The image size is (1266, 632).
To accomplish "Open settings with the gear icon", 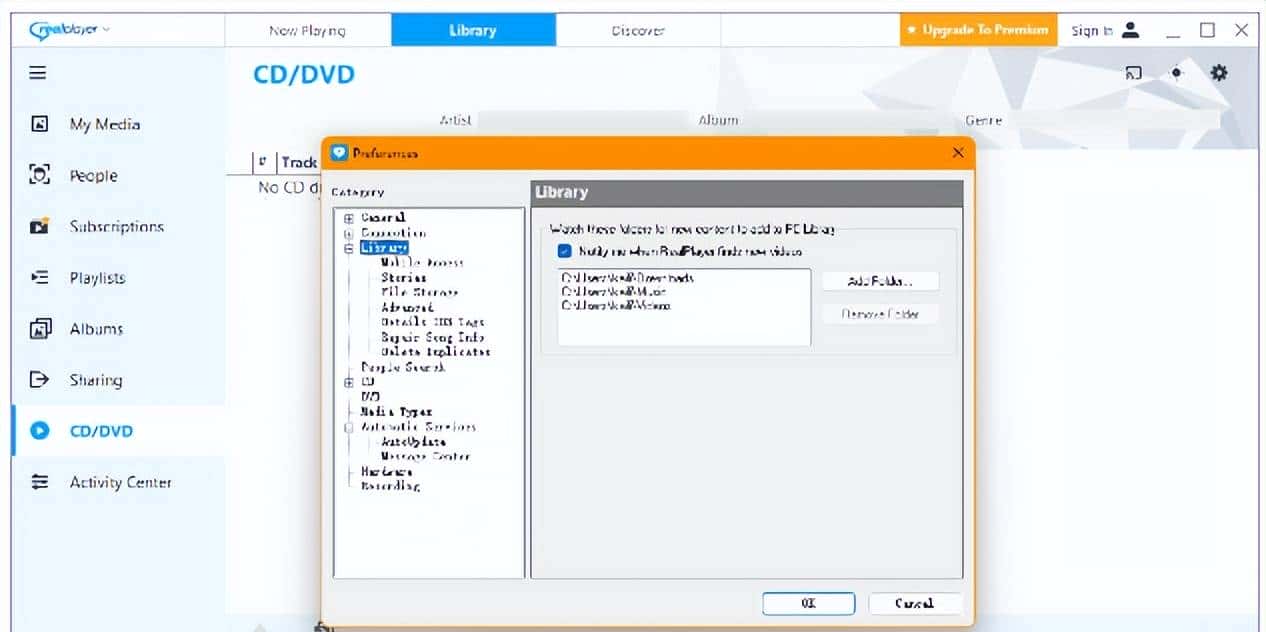I will (x=1219, y=73).
